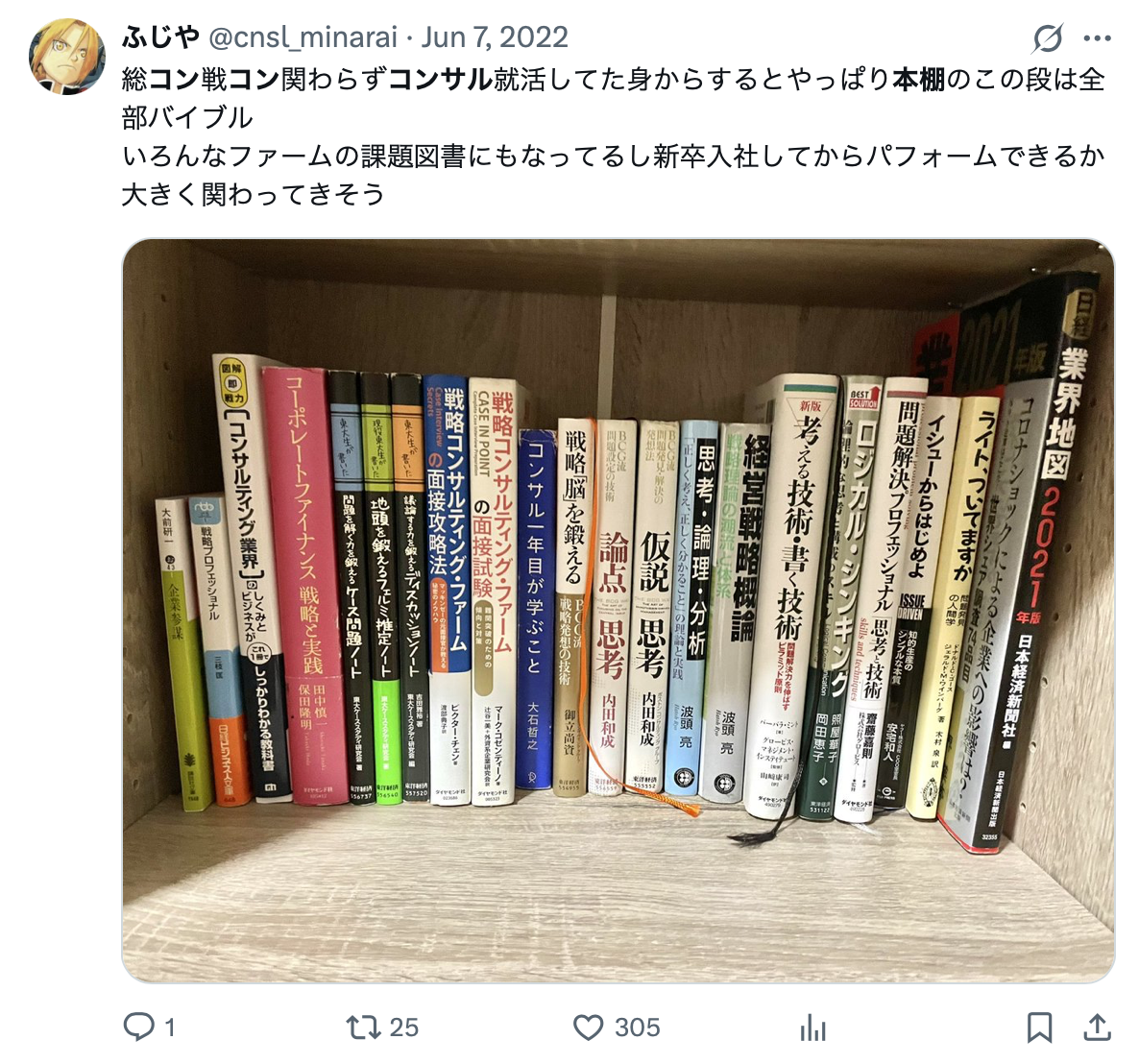Bookmark this tweet
Screen dimensions: 1139x1064
(x=1039, y=1027)
